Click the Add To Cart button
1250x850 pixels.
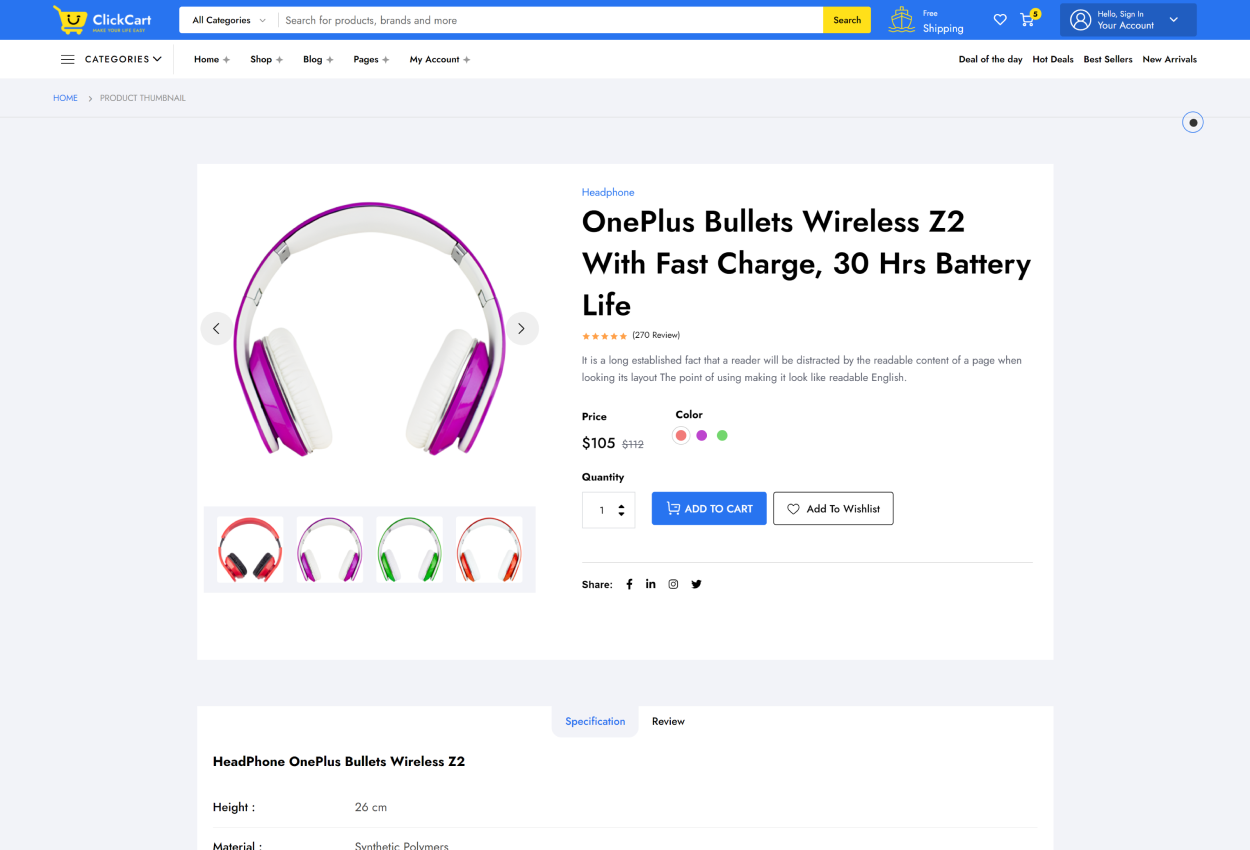click(x=709, y=509)
